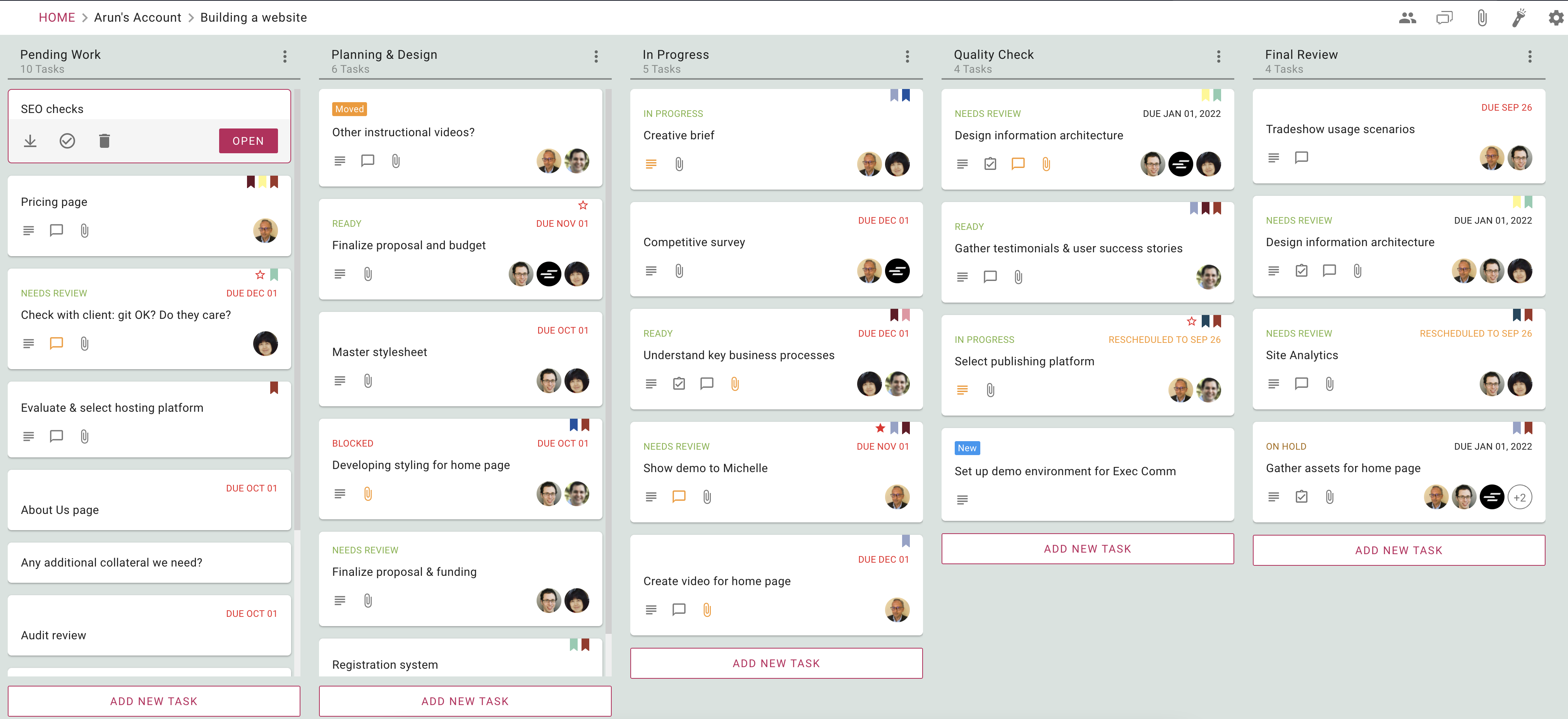Open checklist icon on Quality Check Design information architecture
1568x719 pixels.
pyautogui.click(x=990, y=164)
